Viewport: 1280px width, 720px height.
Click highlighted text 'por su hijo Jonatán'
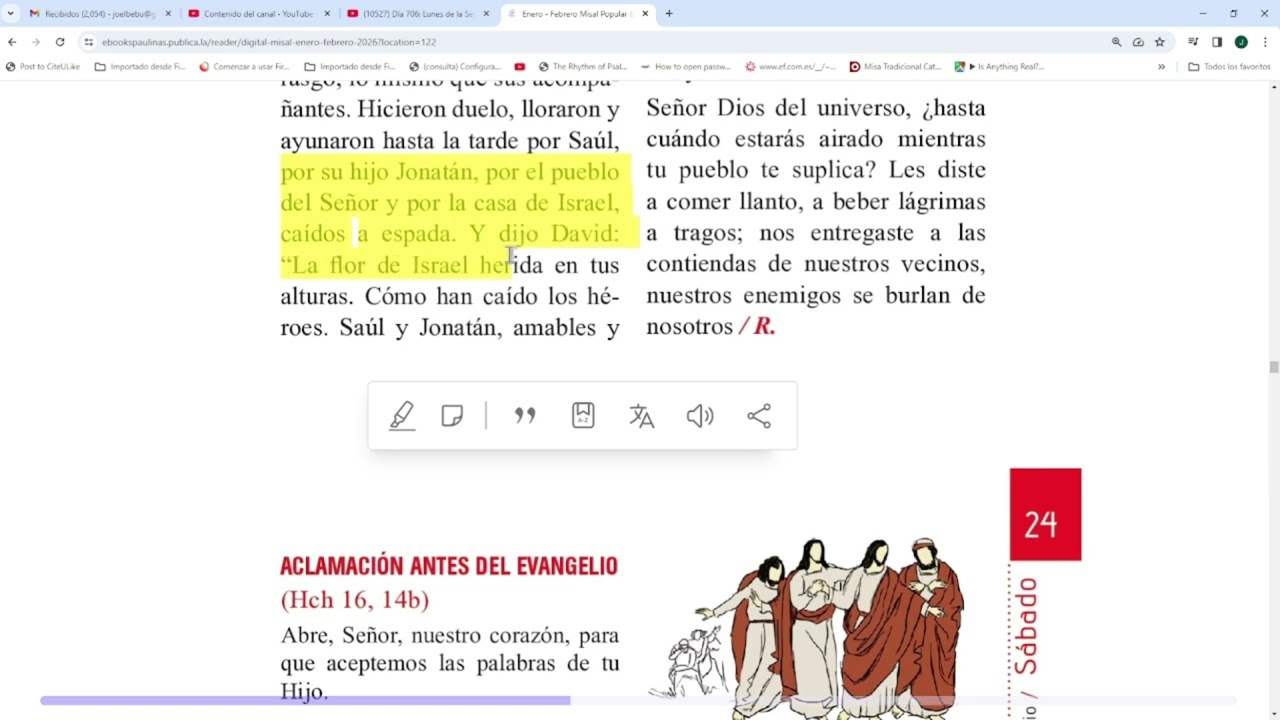tap(379, 172)
